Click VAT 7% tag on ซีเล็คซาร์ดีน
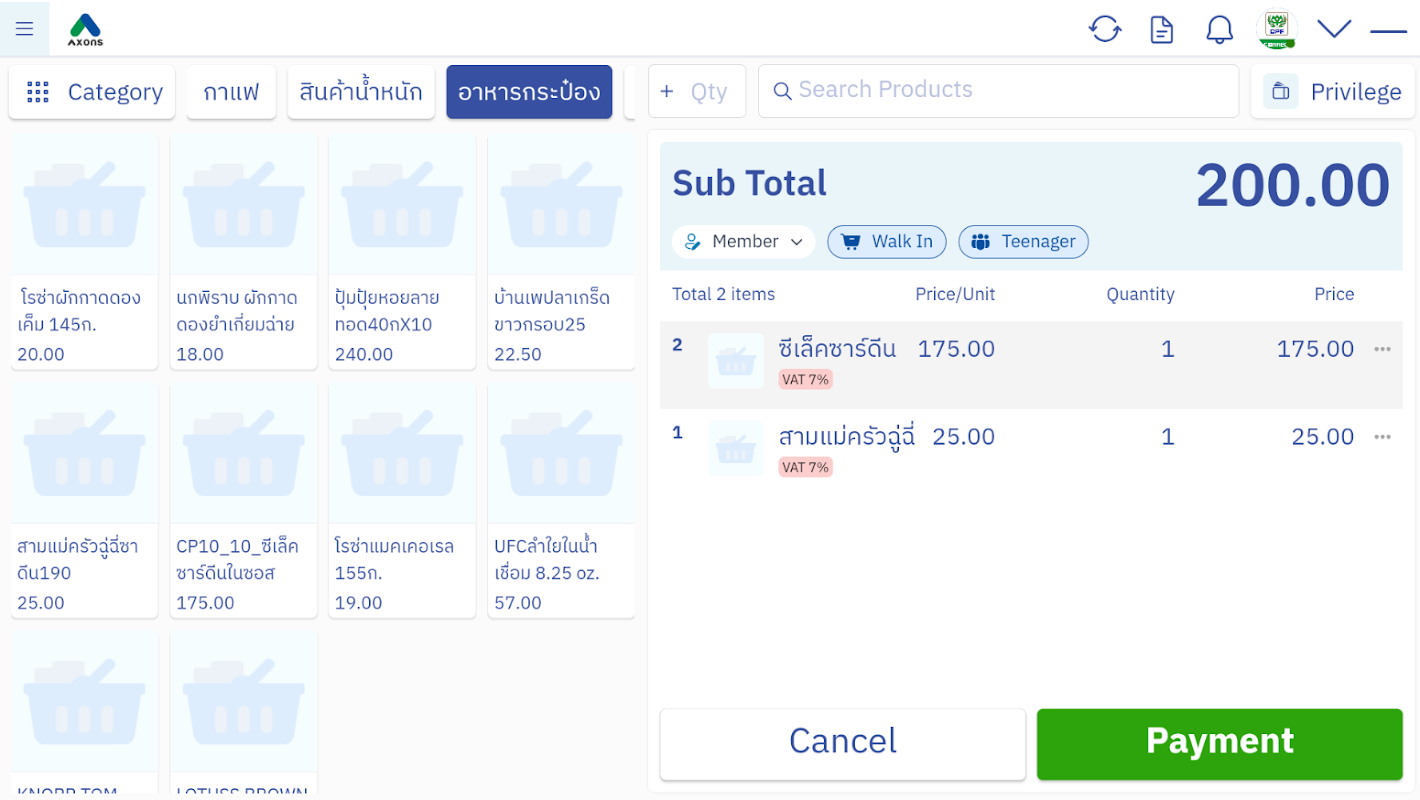The width and height of the screenshot is (1420, 800). tap(806, 380)
